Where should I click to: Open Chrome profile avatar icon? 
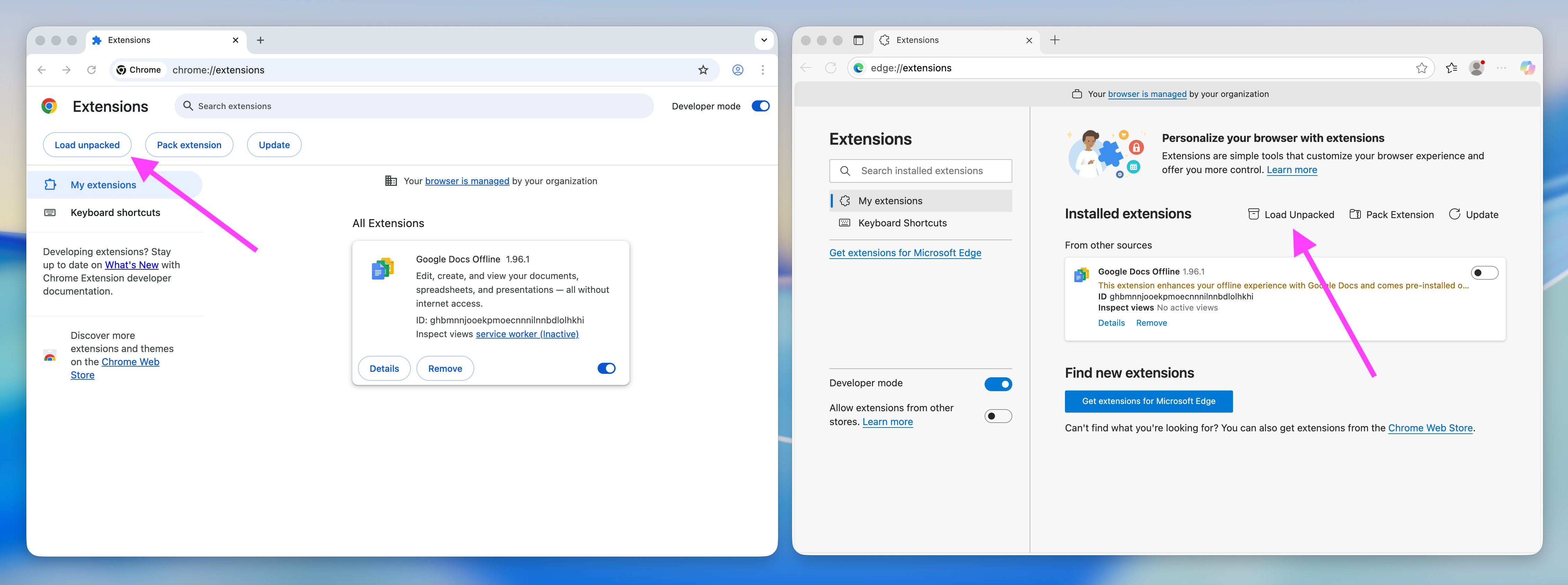pyautogui.click(x=738, y=70)
